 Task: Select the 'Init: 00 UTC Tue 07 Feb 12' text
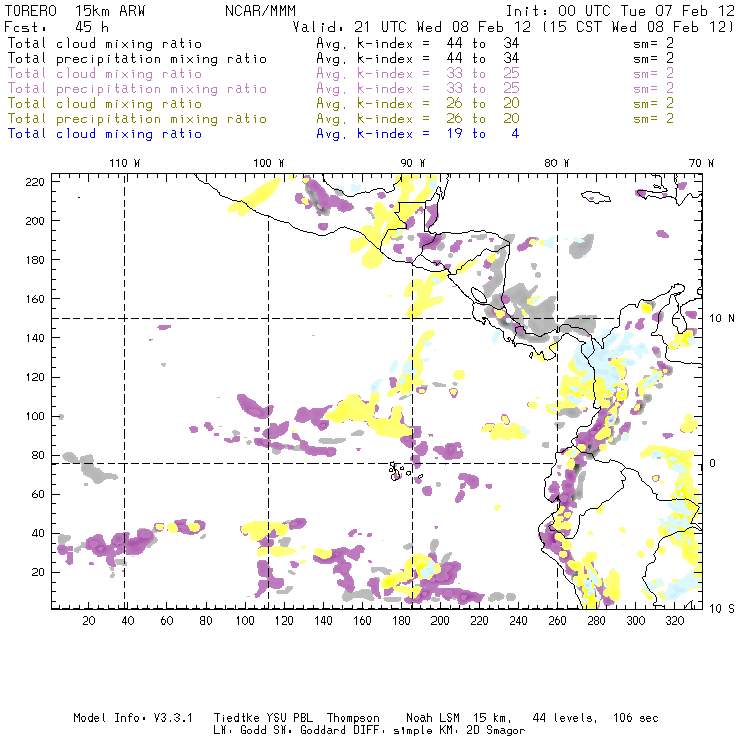(620, 11)
